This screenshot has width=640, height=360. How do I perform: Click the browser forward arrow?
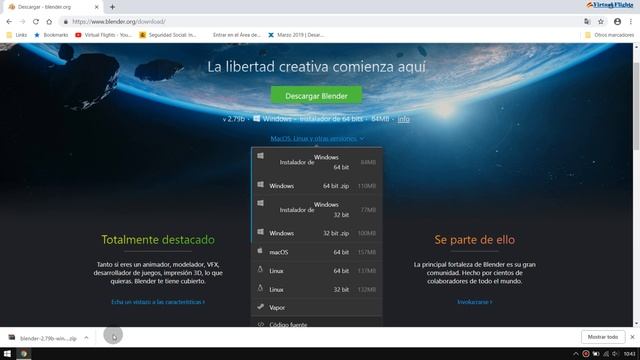[x=22, y=22]
